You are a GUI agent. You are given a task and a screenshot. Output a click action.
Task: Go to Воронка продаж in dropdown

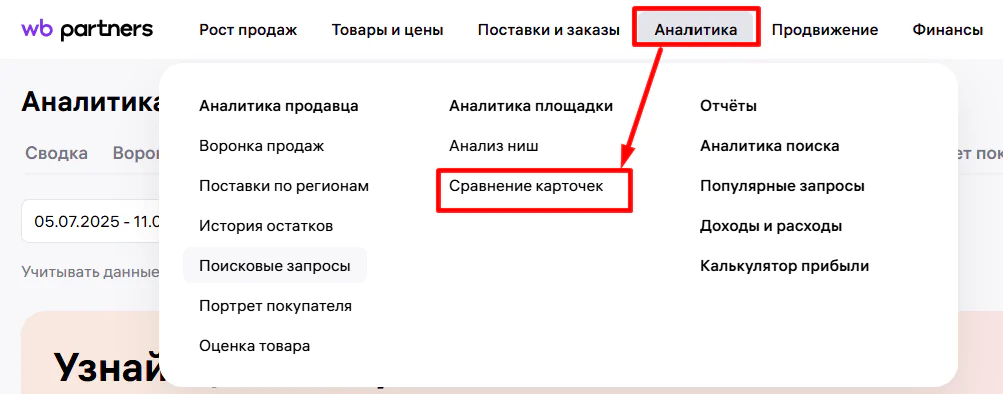click(x=262, y=146)
